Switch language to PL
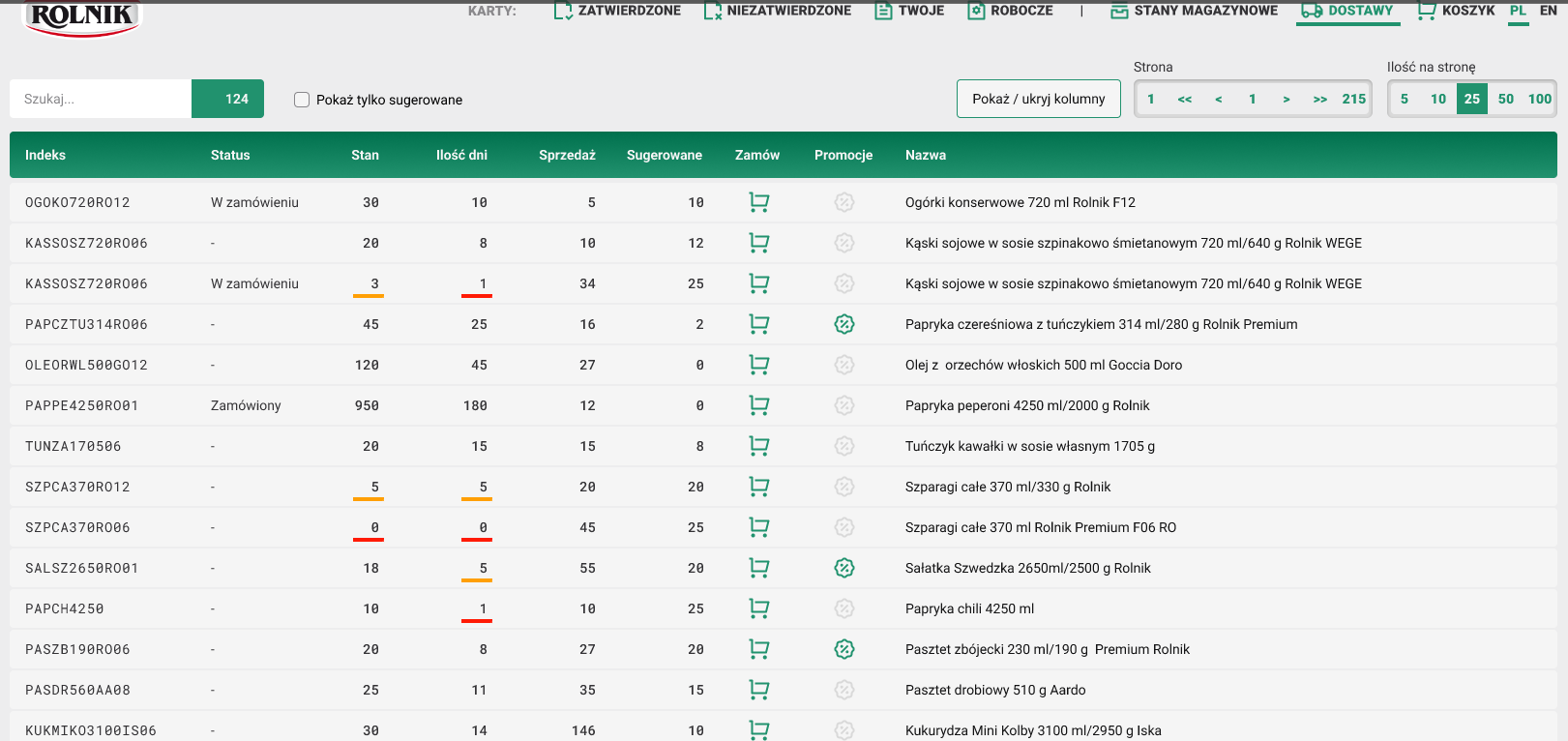 pyautogui.click(x=1518, y=11)
